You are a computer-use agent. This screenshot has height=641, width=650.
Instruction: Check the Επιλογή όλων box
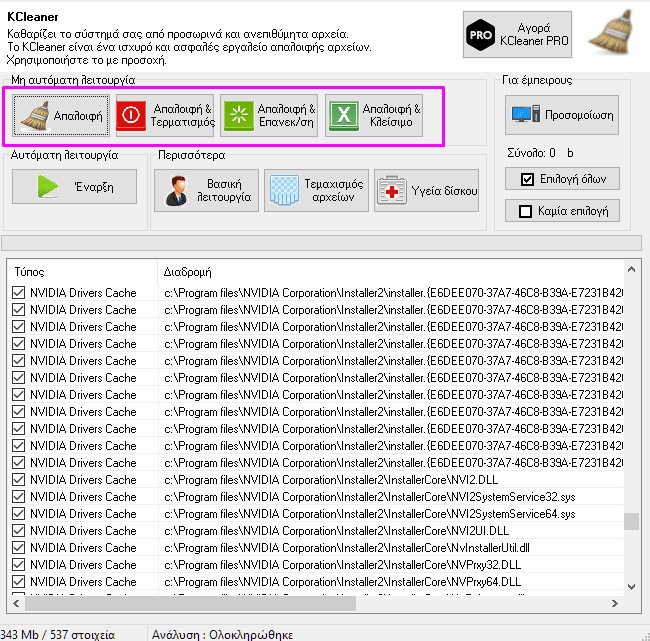(x=527, y=179)
